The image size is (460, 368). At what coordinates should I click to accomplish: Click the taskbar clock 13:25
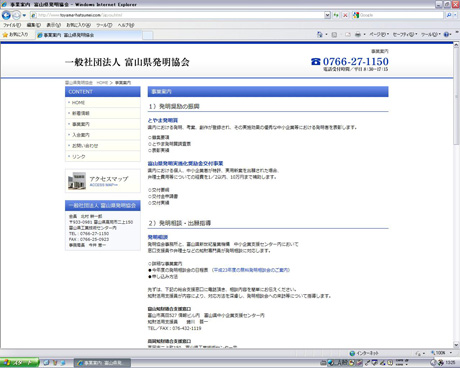click(450, 363)
